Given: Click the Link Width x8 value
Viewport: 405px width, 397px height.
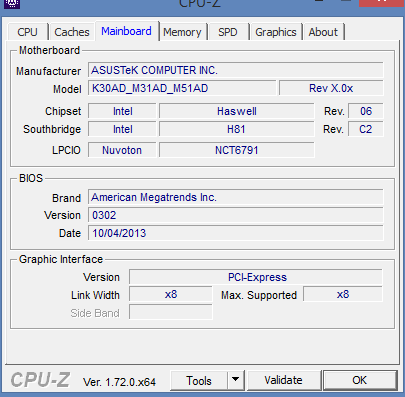Looking at the screenshot, I should tap(171, 295).
